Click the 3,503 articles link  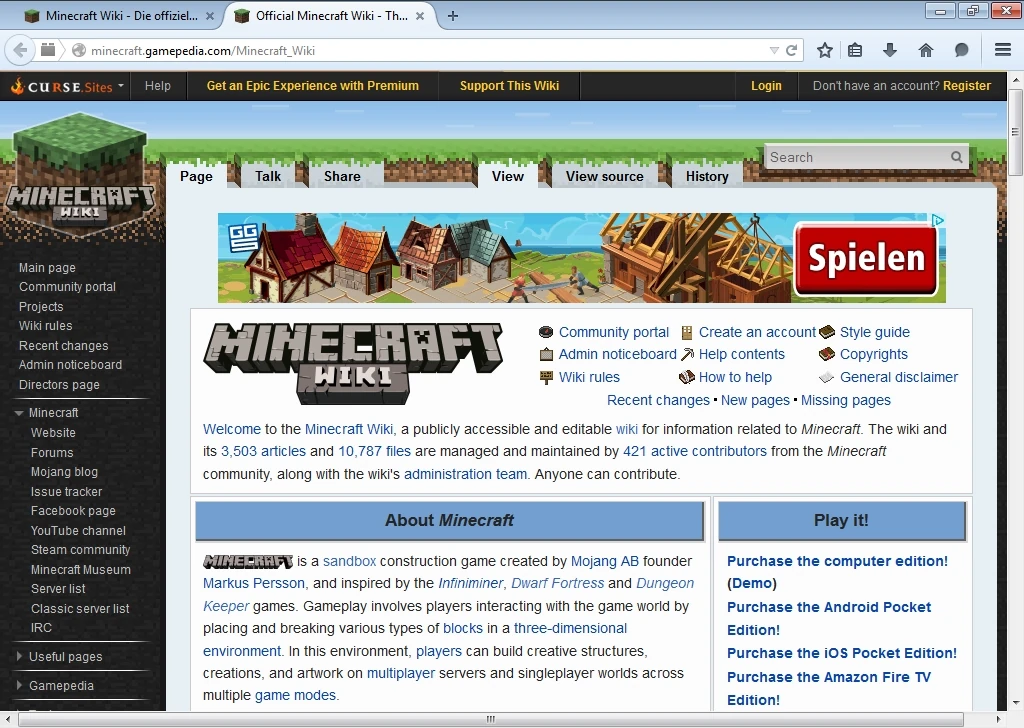(x=263, y=451)
